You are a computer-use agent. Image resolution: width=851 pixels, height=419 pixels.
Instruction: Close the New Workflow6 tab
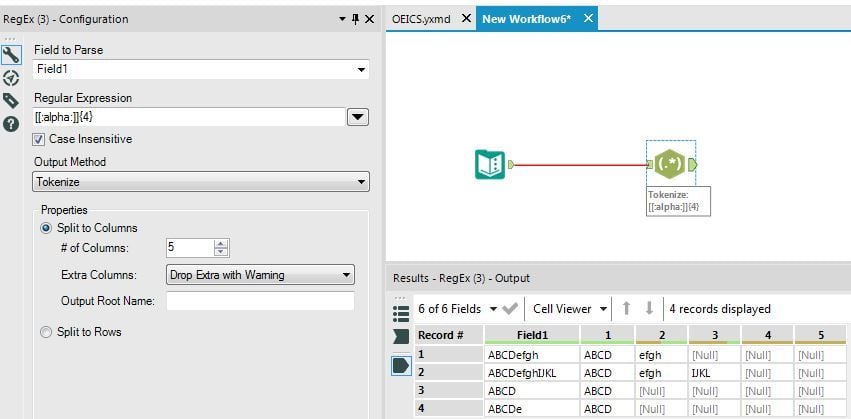click(588, 19)
